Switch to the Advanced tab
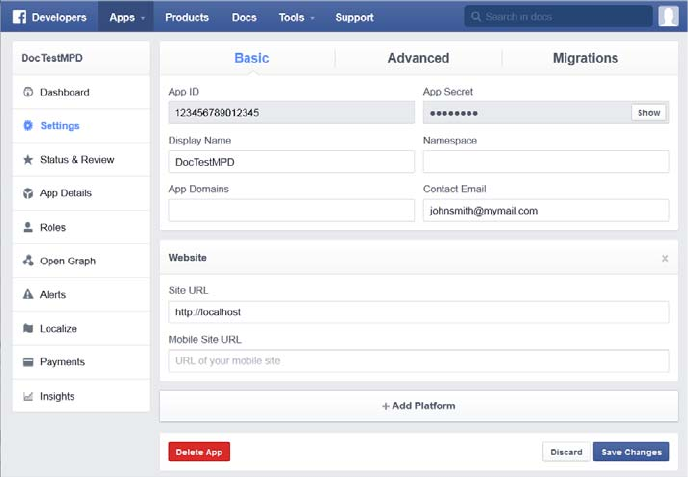This screenshot has height=477, width=688. (418, 58)
